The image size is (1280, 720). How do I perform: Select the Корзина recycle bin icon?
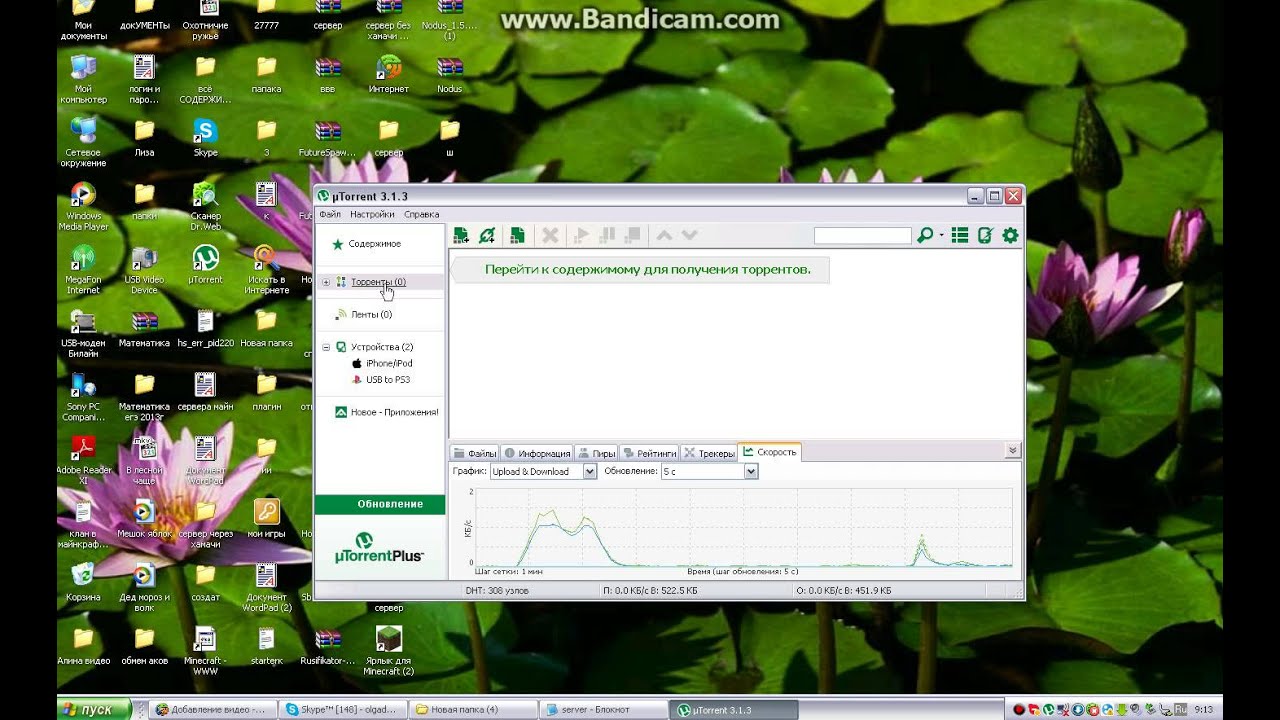(x=83, y=581)
